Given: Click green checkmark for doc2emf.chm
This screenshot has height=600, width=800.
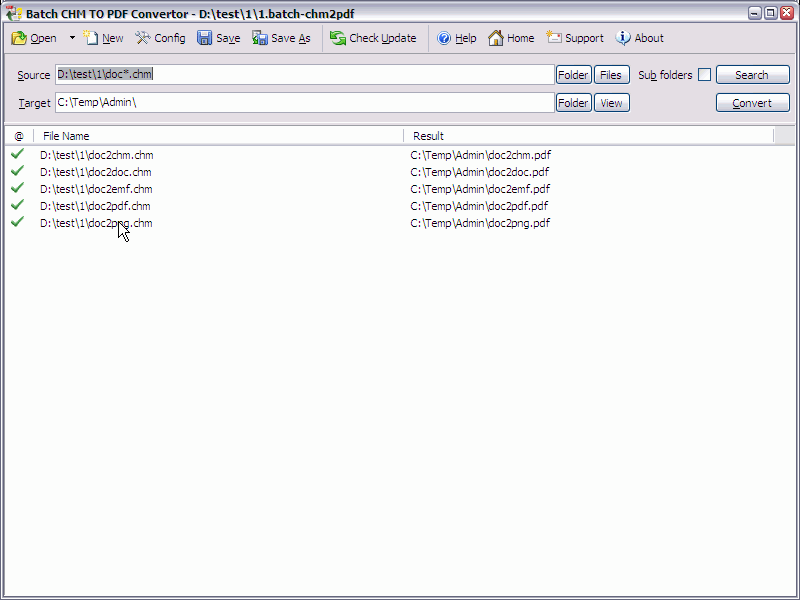Looking at the screenshot, I should pyautogui.click(x=17, y=188).
